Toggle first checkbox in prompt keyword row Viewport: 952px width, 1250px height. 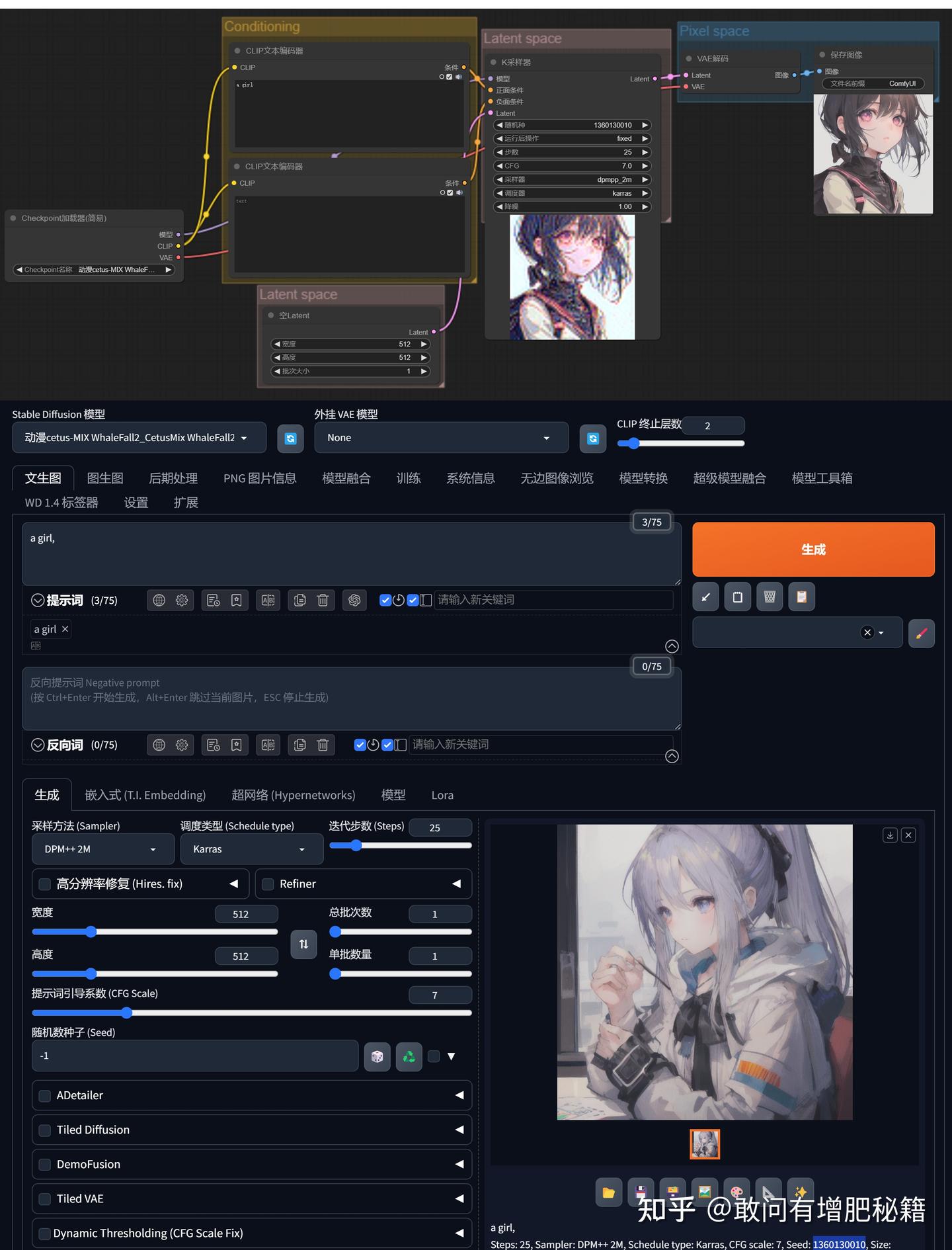pos(385,600)
